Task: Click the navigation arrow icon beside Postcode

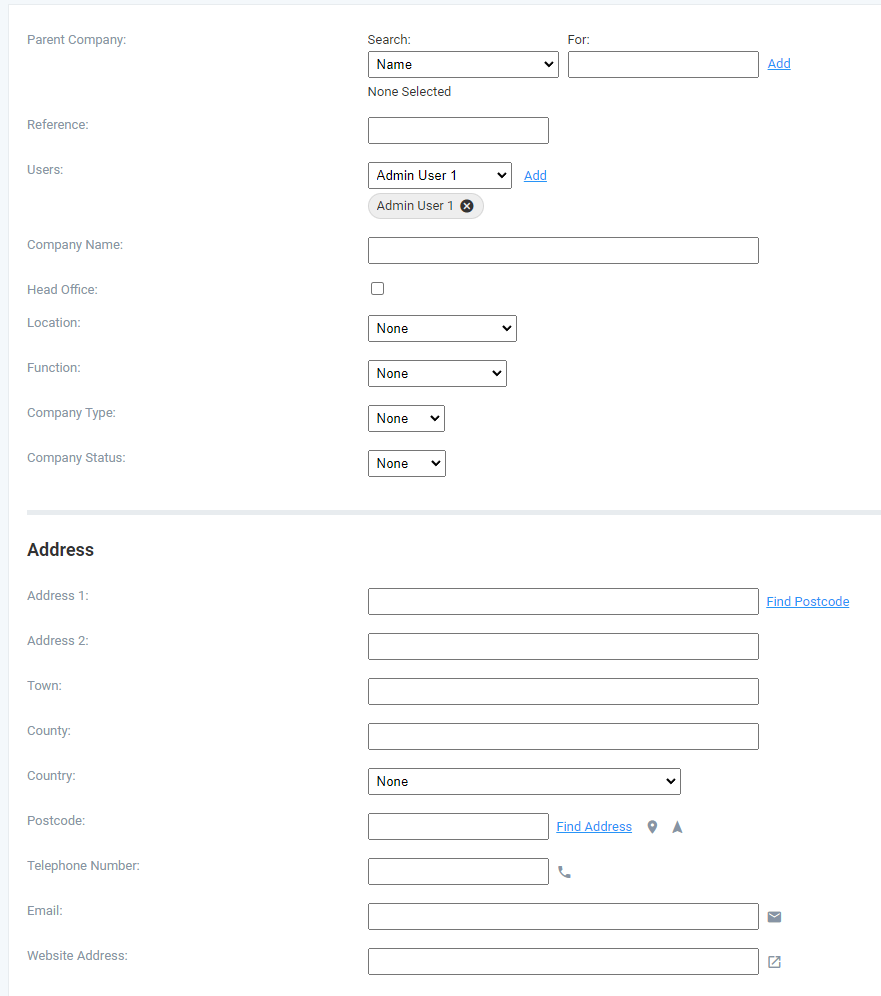Action: [x=677, y=827]
